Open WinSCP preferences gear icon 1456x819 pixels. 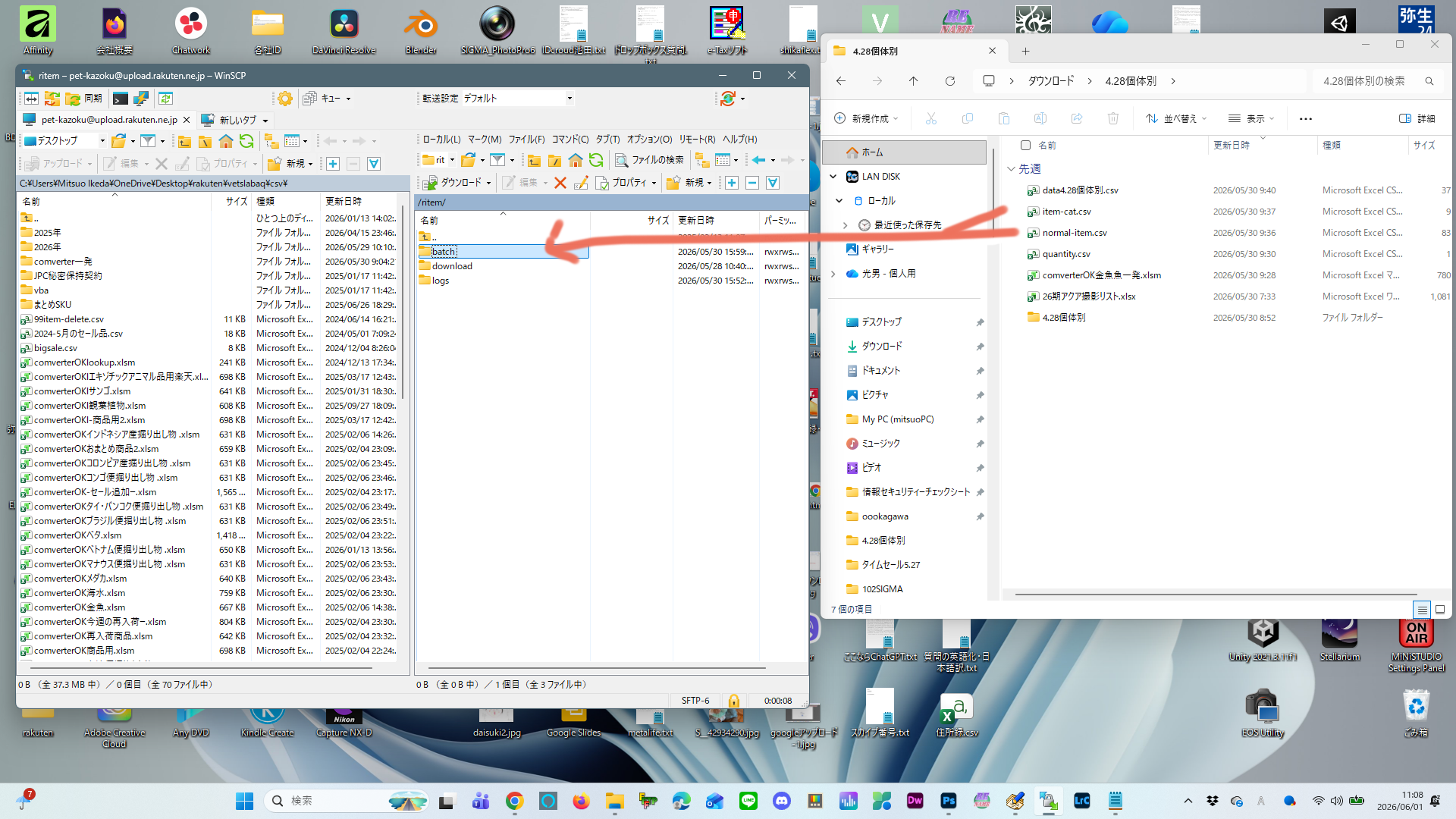tap(285, 99)
